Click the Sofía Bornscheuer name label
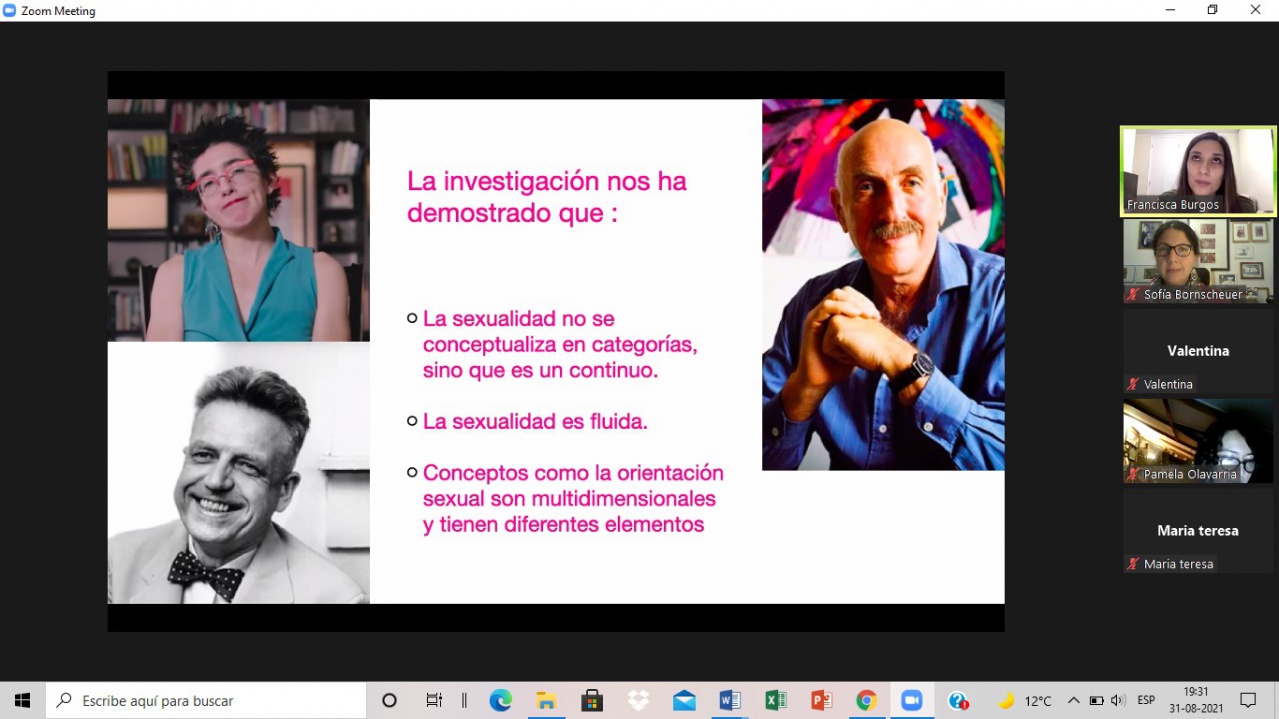Screen dimensions: 1279x719 [x=1193, y=294]
